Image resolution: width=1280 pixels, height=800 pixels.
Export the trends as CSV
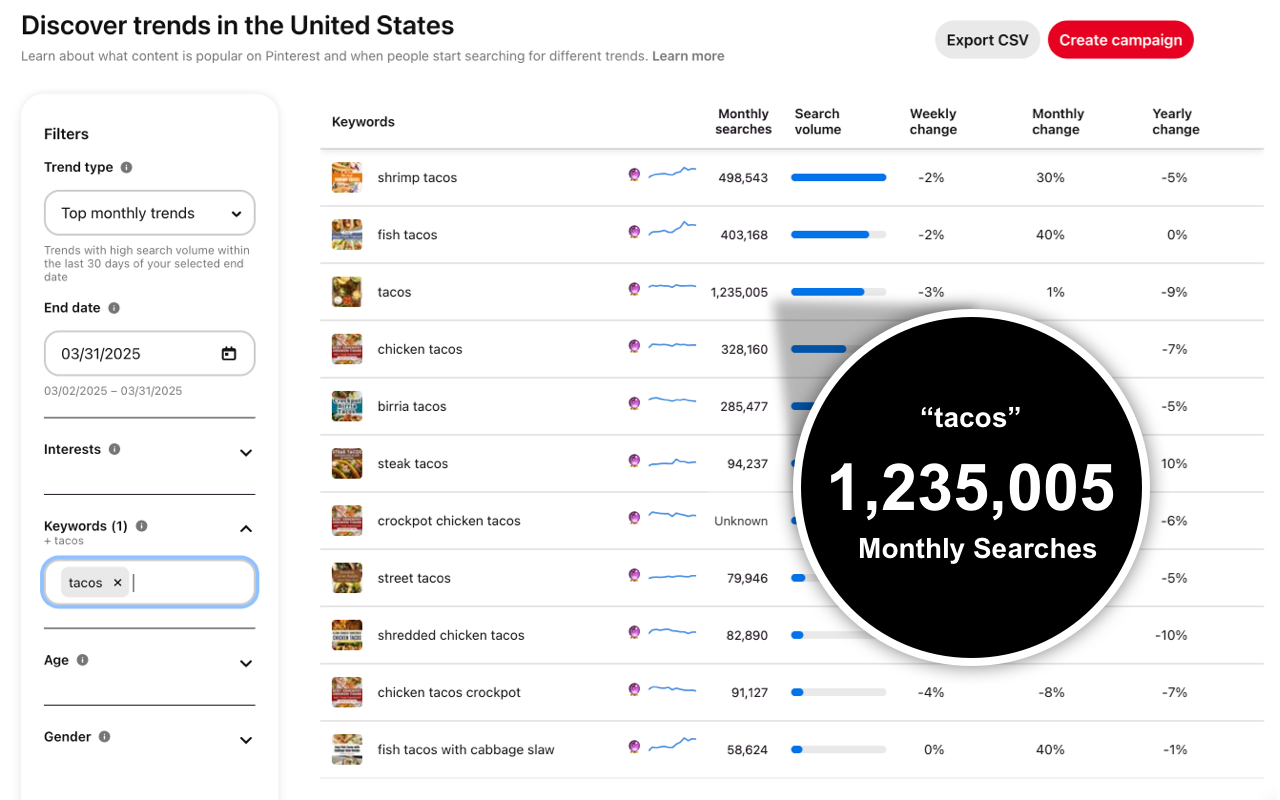[x=987, y=39]
